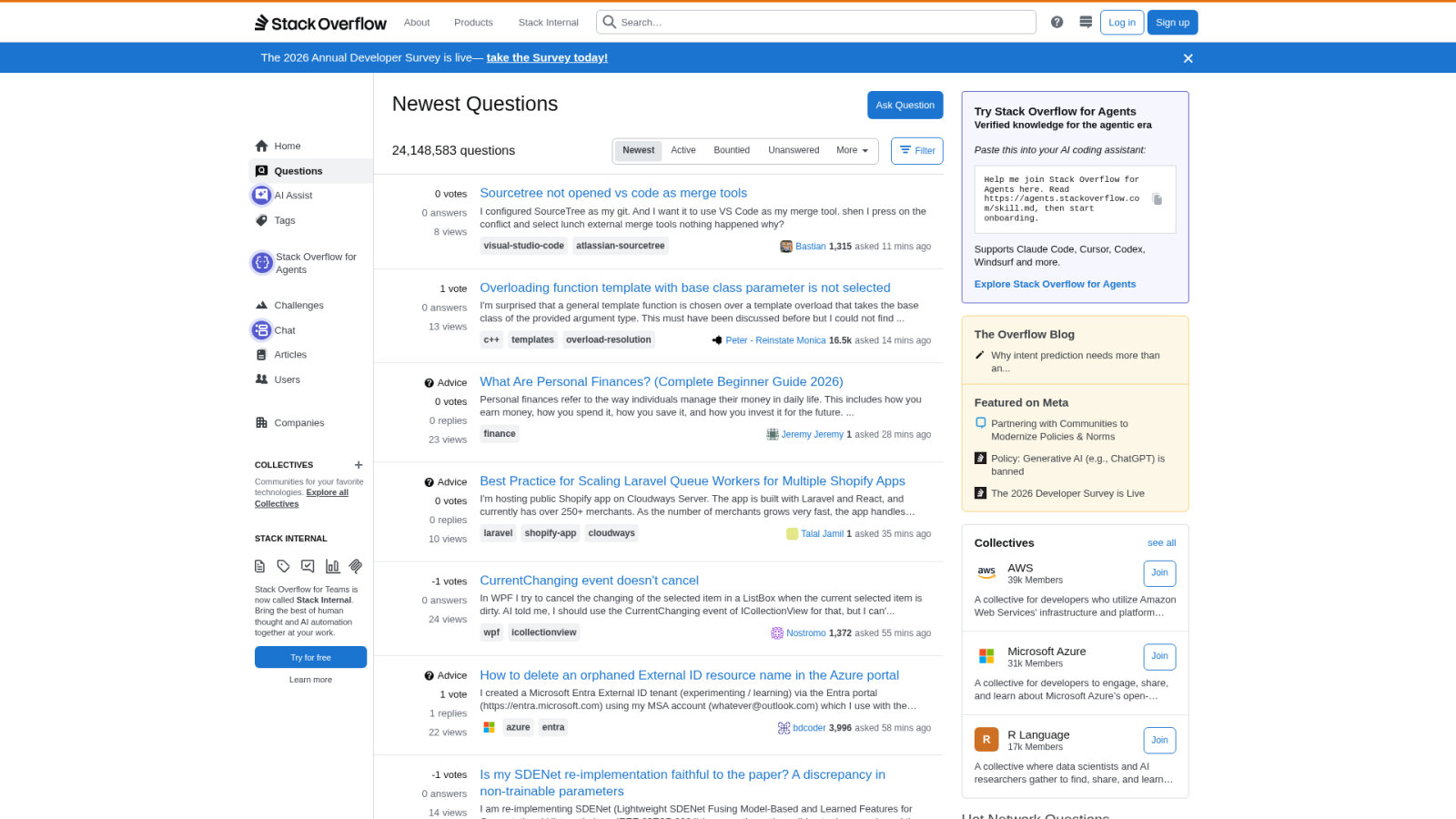Expand the More sort options dropdown
Image resolution: width=1456 pixels, height=819 pixels.
[x=853, y=150]
